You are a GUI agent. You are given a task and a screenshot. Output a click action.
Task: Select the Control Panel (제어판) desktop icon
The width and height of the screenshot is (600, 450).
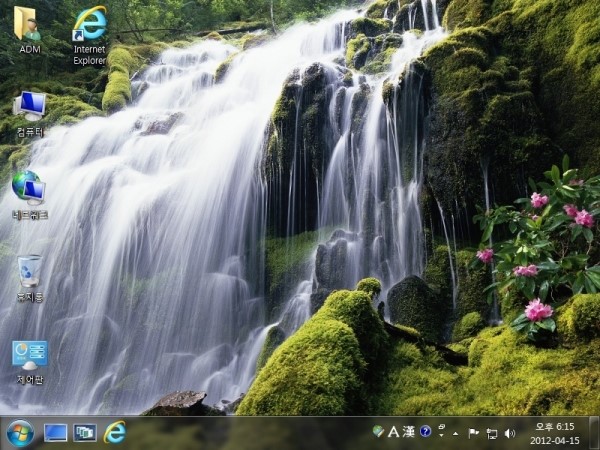(x=29, y=355)
